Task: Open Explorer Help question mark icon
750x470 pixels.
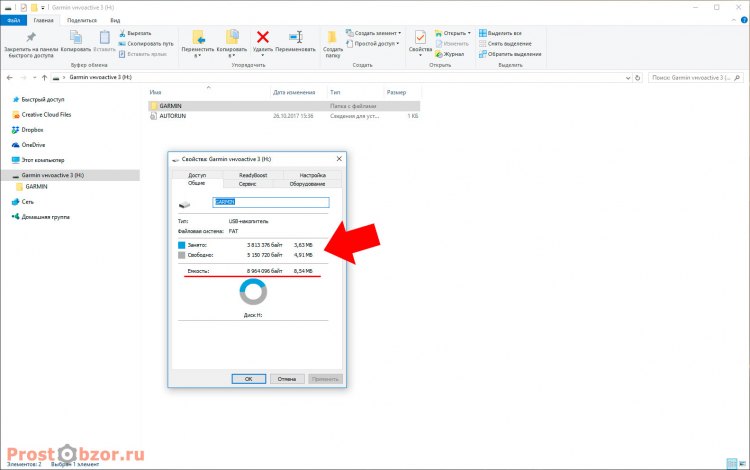Action: 744,20
